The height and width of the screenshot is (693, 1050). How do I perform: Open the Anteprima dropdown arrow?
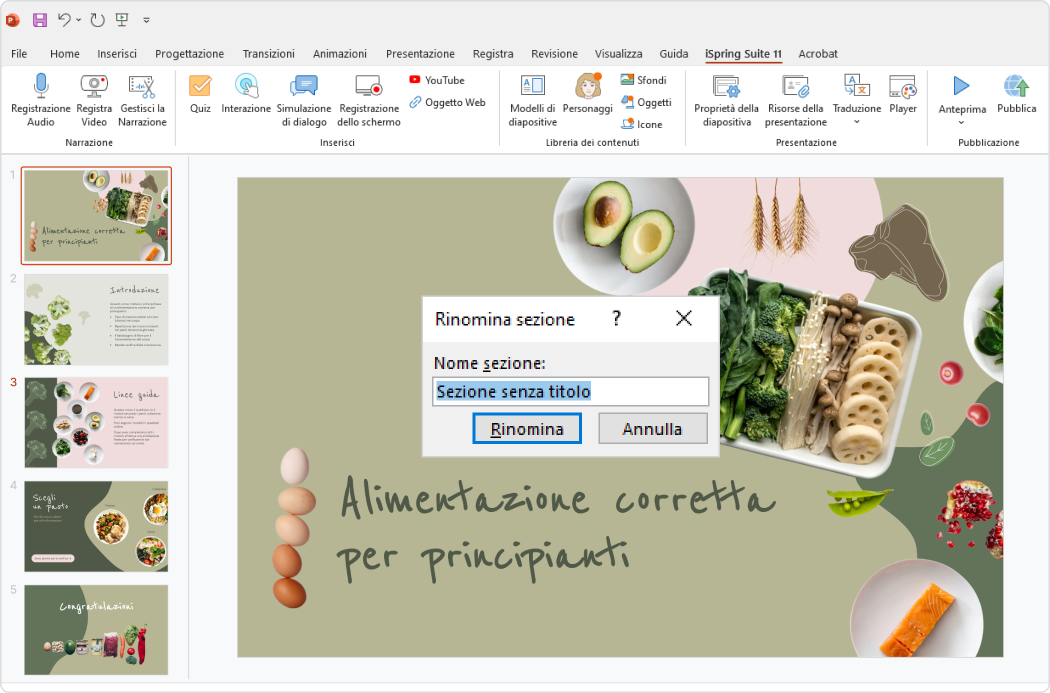(961, 122)
